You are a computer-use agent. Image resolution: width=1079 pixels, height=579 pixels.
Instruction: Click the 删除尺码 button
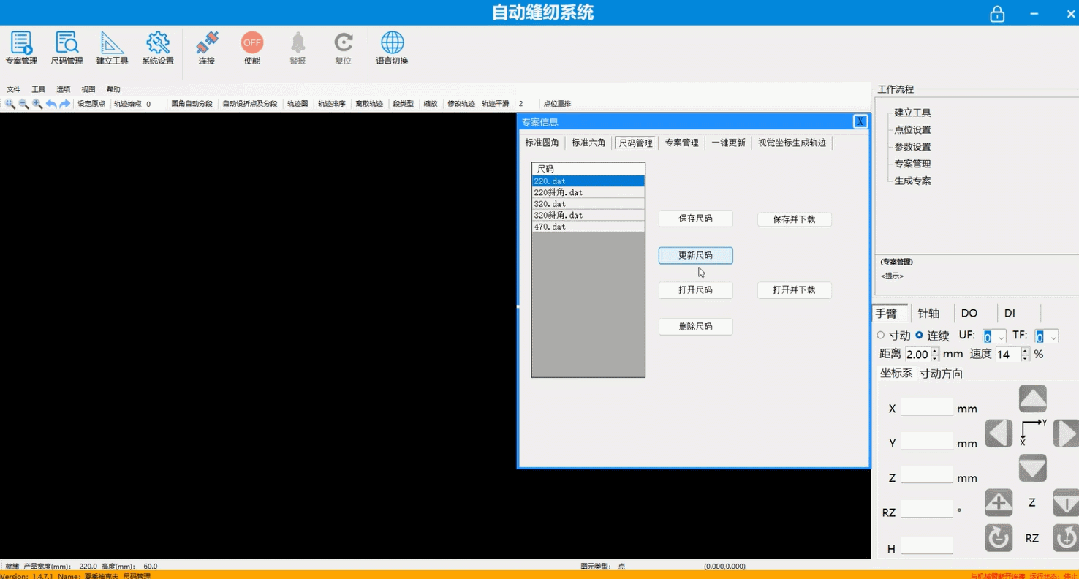[695, 326]
